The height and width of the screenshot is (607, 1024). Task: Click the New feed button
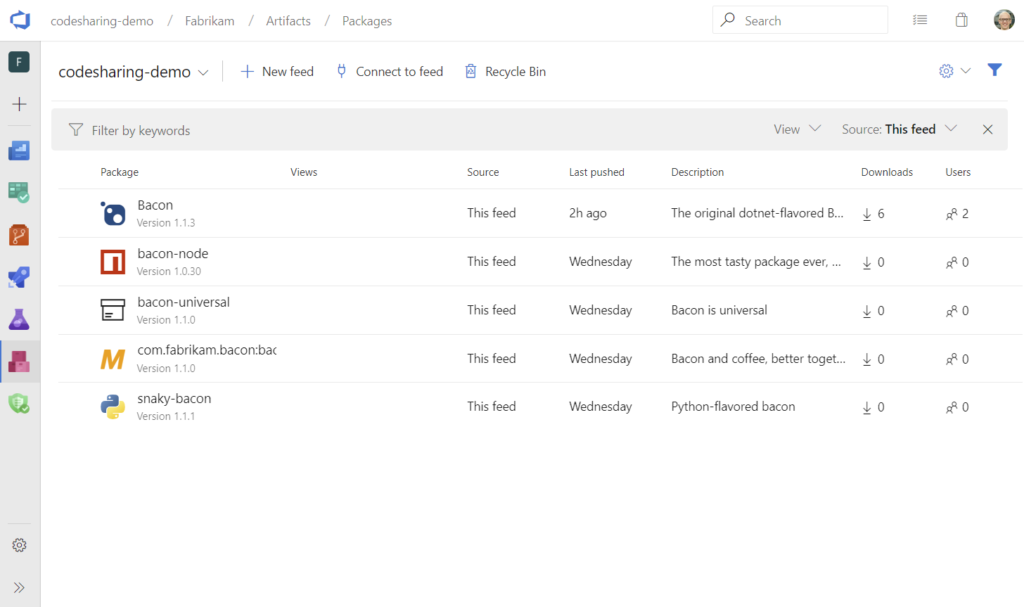click(277, 72)
